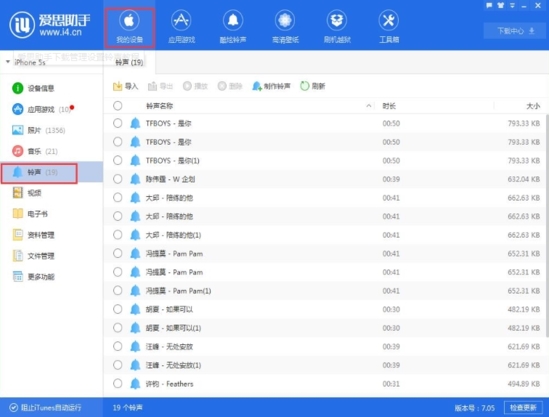549x417 pixels.
Task: Open the 应用游戏 App Store icon
Action: [x=181, y=20]
